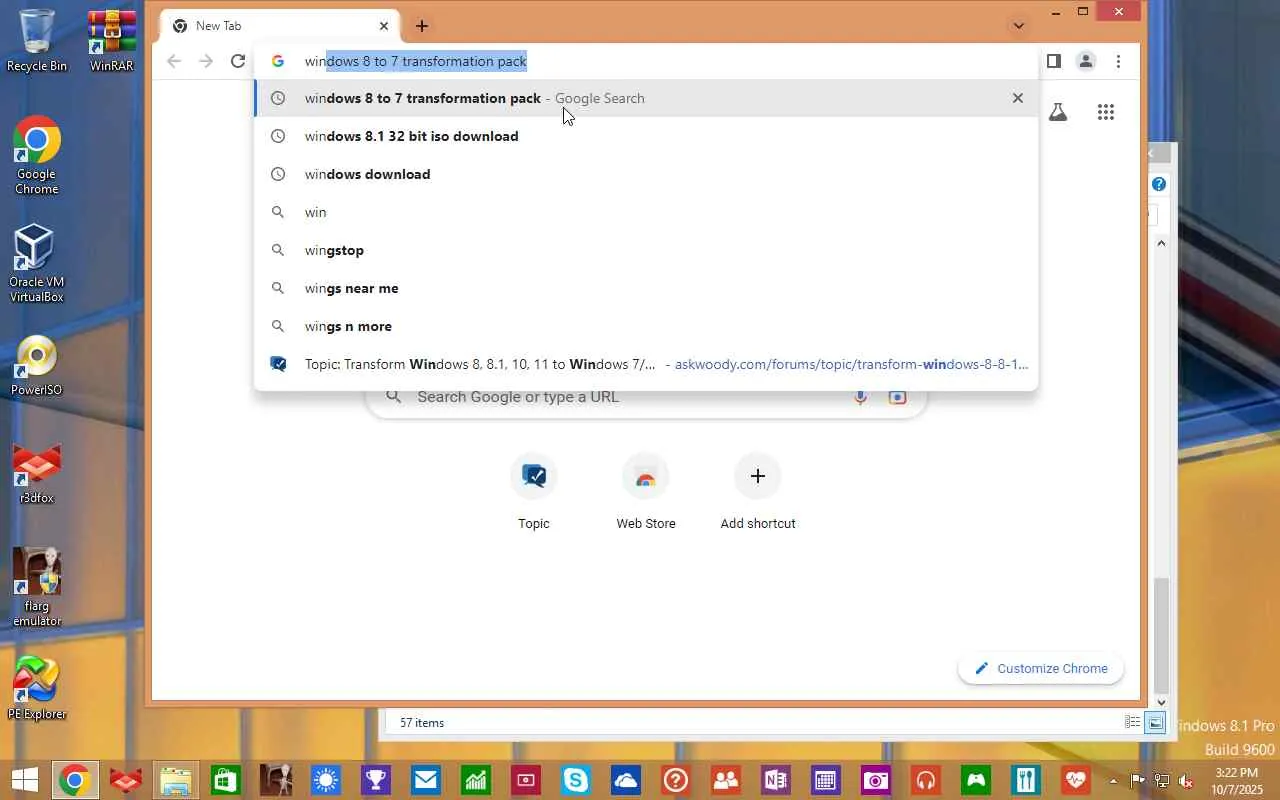Remove the first suggestion with its X
1280x800 pixels.
[x=1017, y=98]
